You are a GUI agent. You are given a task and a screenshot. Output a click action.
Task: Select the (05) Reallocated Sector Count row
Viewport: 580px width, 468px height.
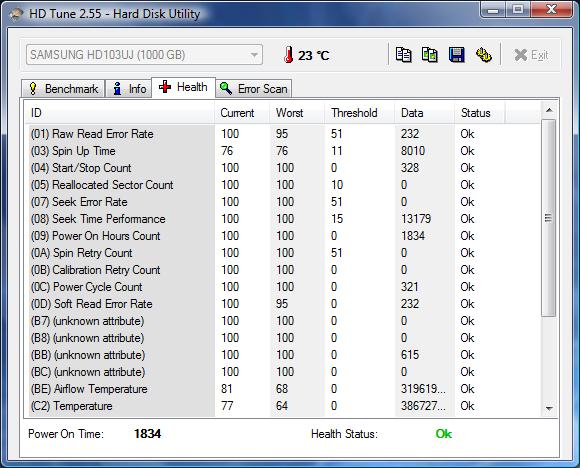pos(283,185)
